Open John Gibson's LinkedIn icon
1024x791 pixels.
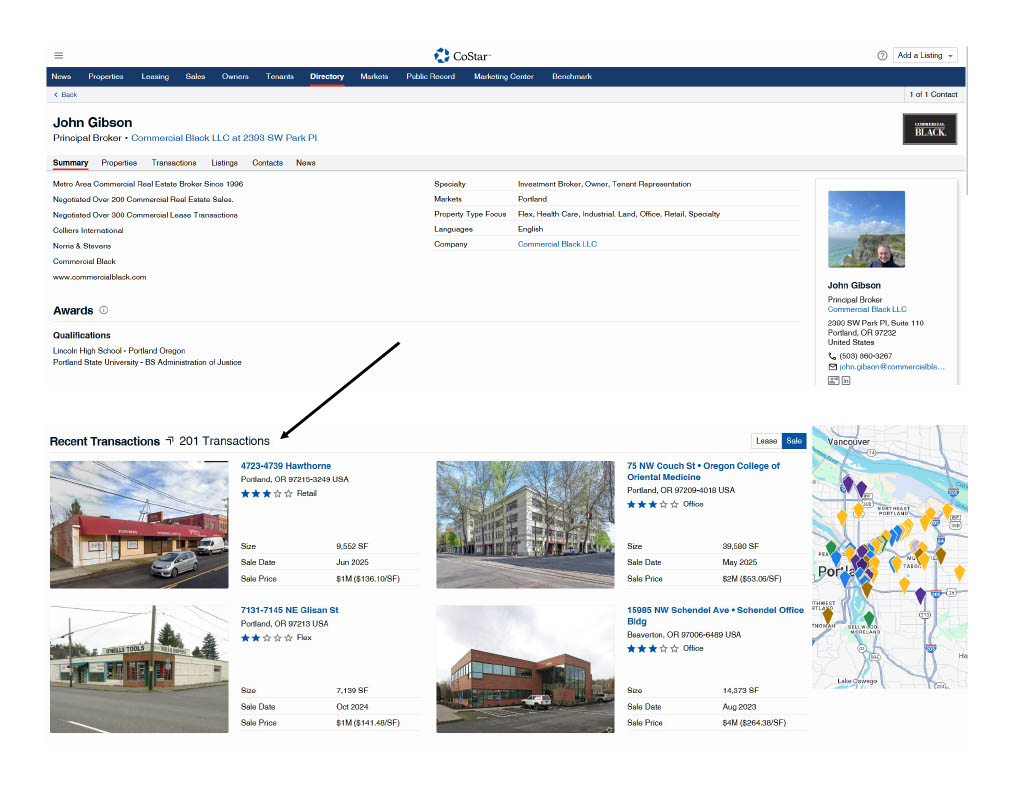(846, 381)
